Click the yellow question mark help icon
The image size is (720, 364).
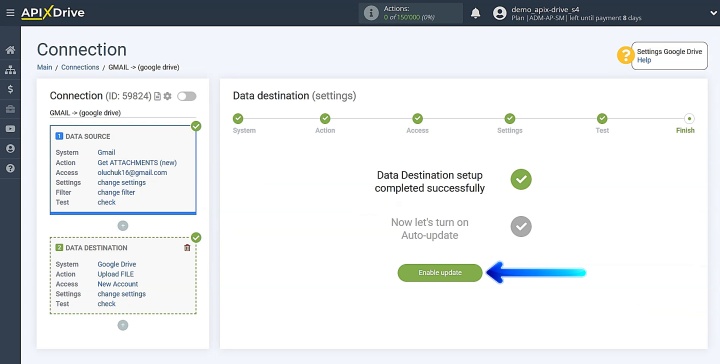click(625, 56)
